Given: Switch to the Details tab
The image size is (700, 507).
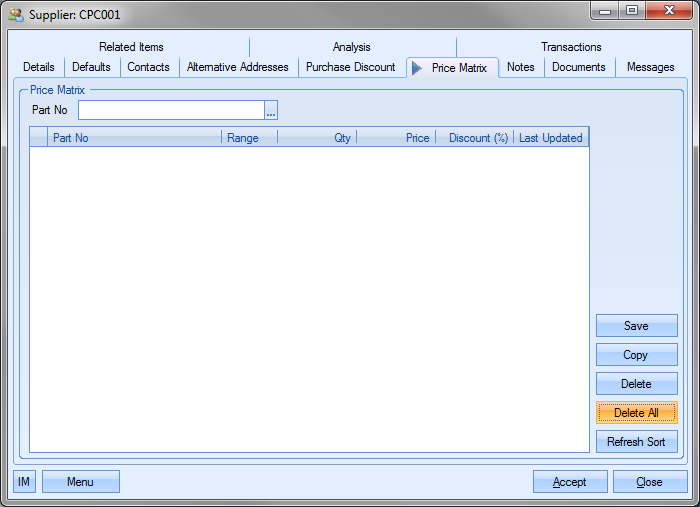Looking at the screenshot, I should [x=39, y=67].
